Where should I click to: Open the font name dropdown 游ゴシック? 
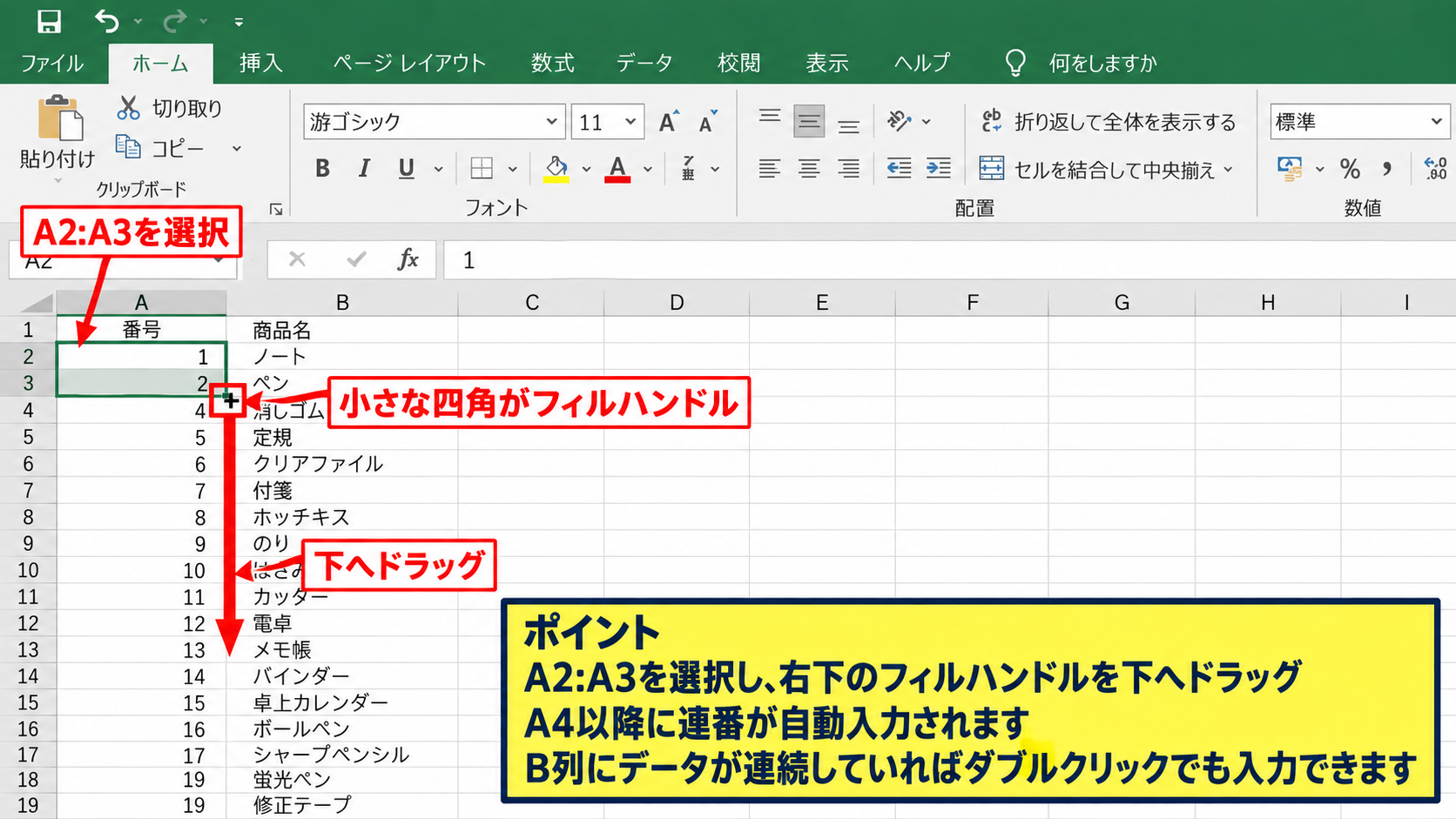[x=551, y=122]
